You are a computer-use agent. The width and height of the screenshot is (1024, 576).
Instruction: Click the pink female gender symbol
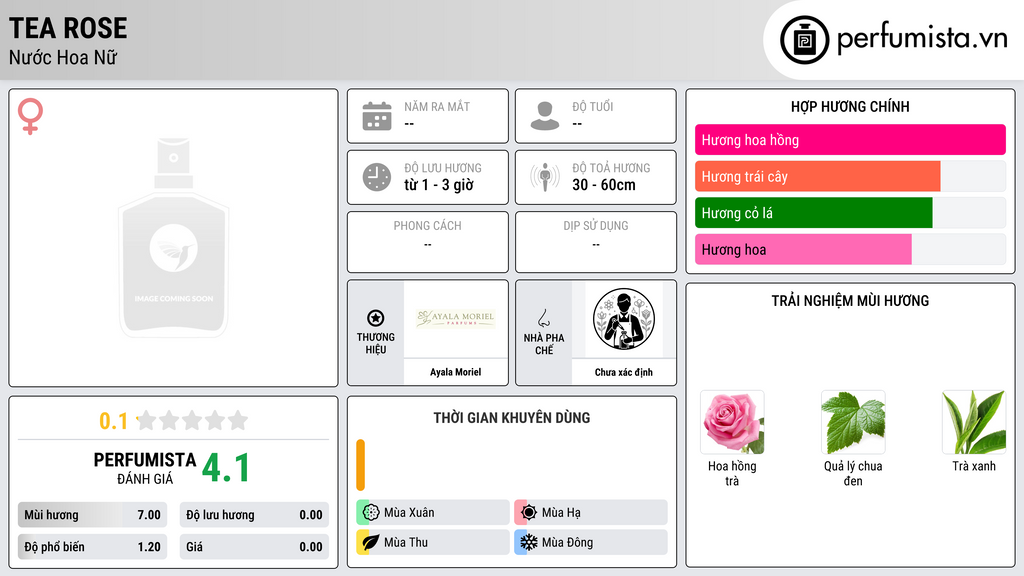[30, 116]
